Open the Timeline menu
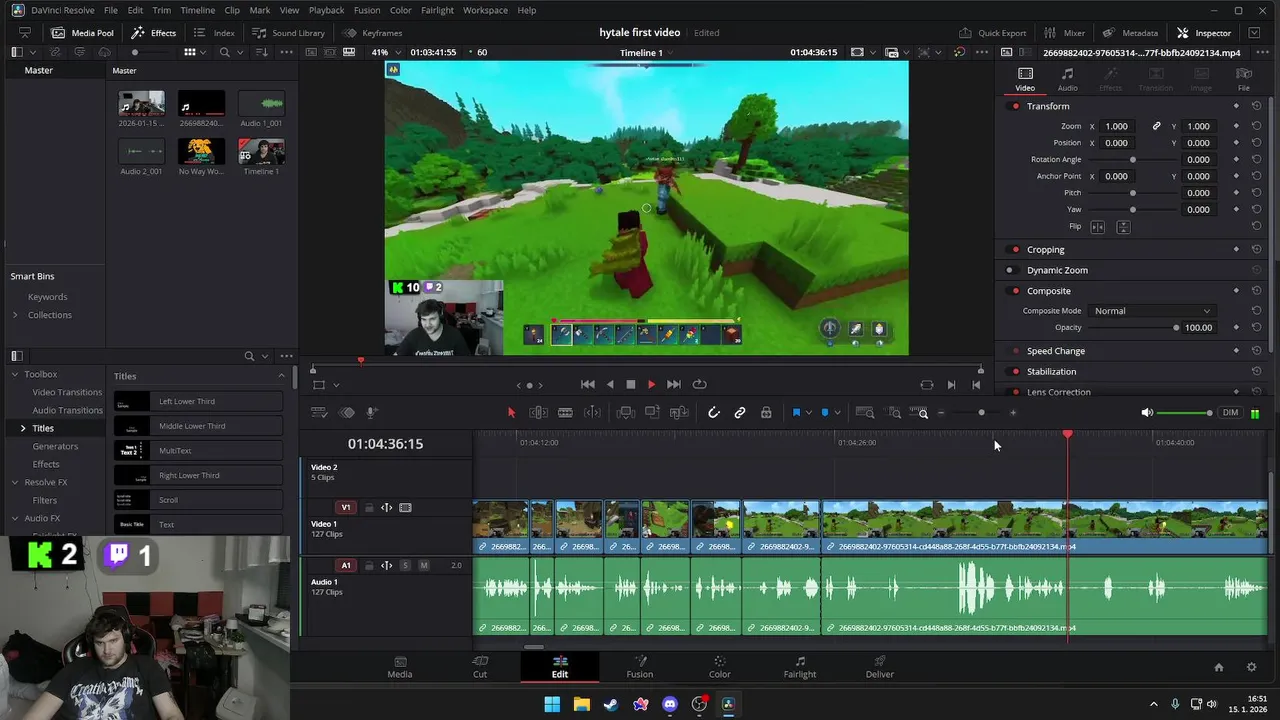The height and width of the screenshot is (720, 1280). [x=197, y=10]
